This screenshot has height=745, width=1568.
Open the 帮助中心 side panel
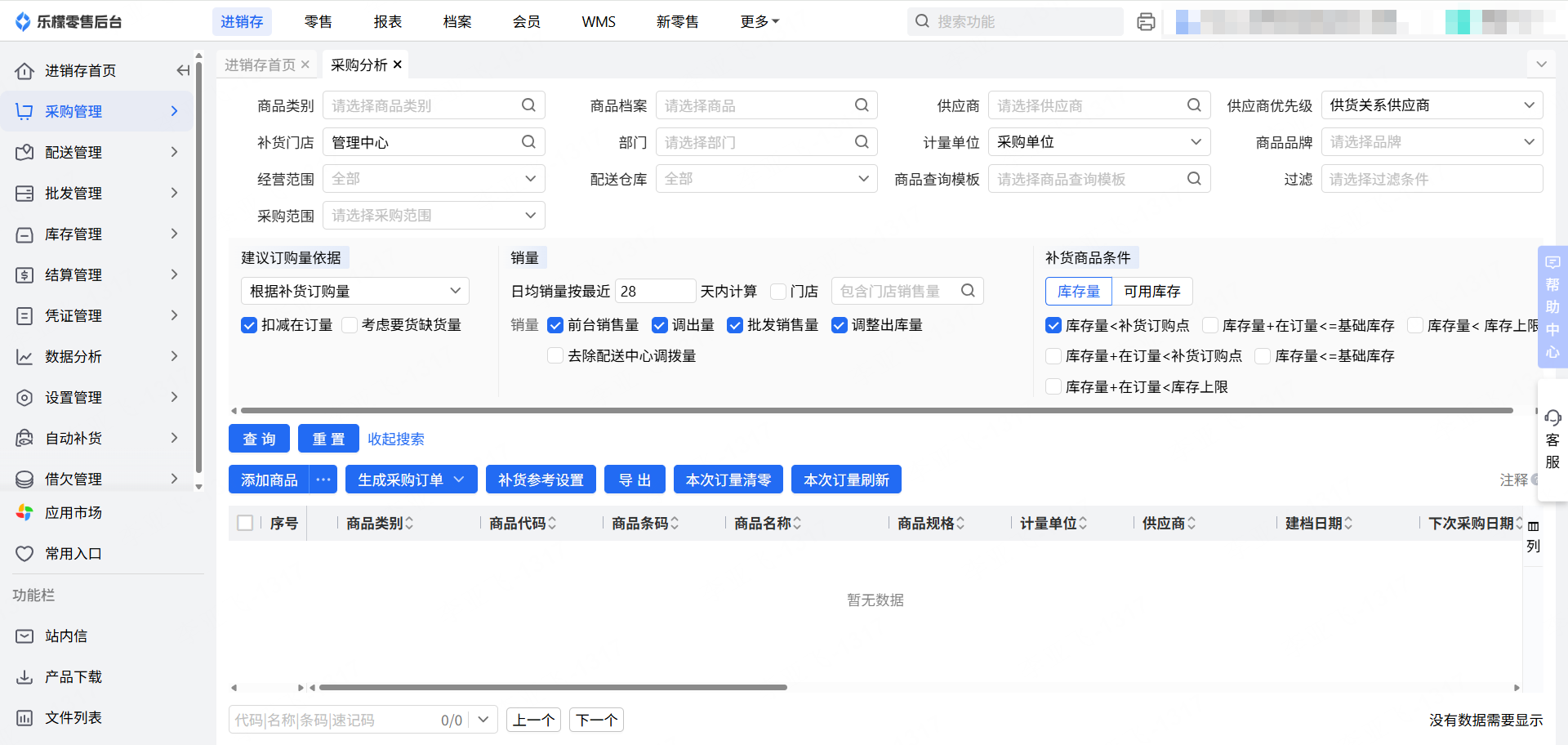pyautogui.click(x=1552, y=307)
